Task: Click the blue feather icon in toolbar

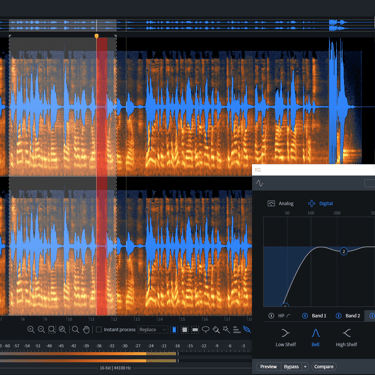Action: tap(247, 329)
